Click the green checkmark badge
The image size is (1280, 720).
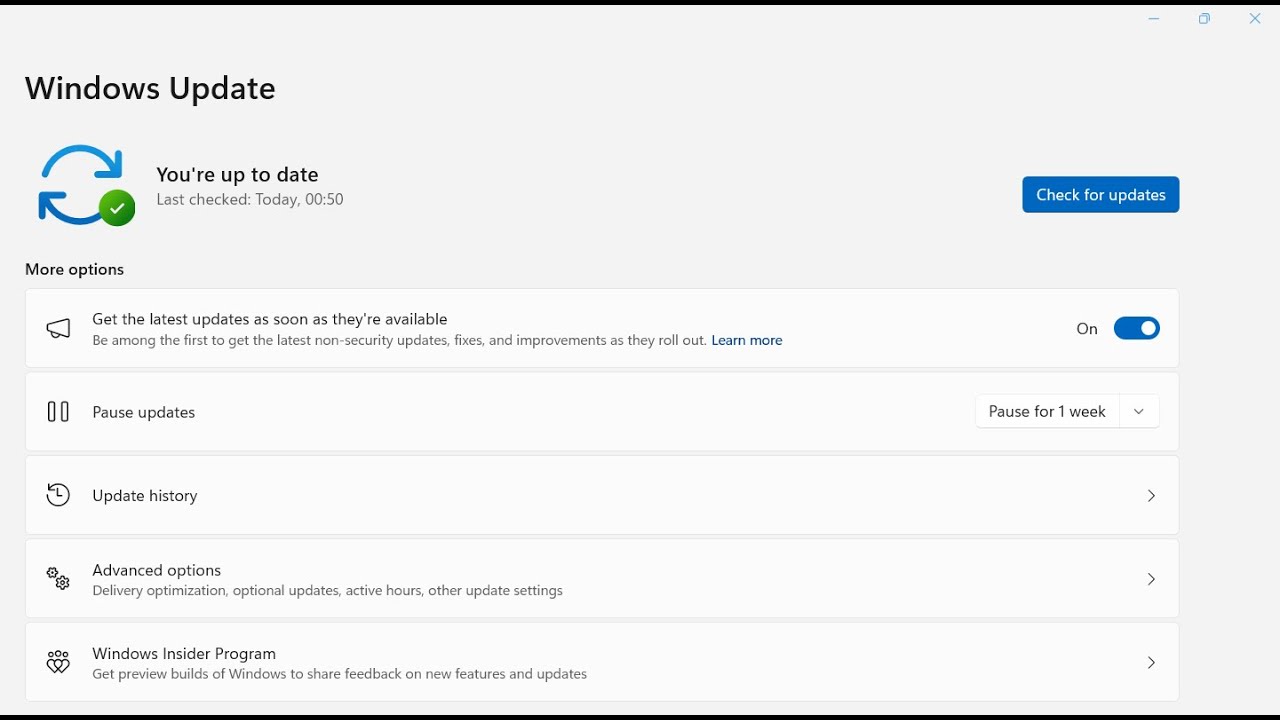click(x=118, y=209)
